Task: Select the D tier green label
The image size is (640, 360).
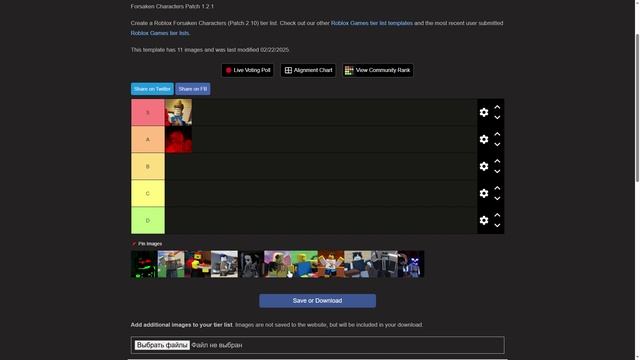Action: pyautogui.click(x=148, y=220)
